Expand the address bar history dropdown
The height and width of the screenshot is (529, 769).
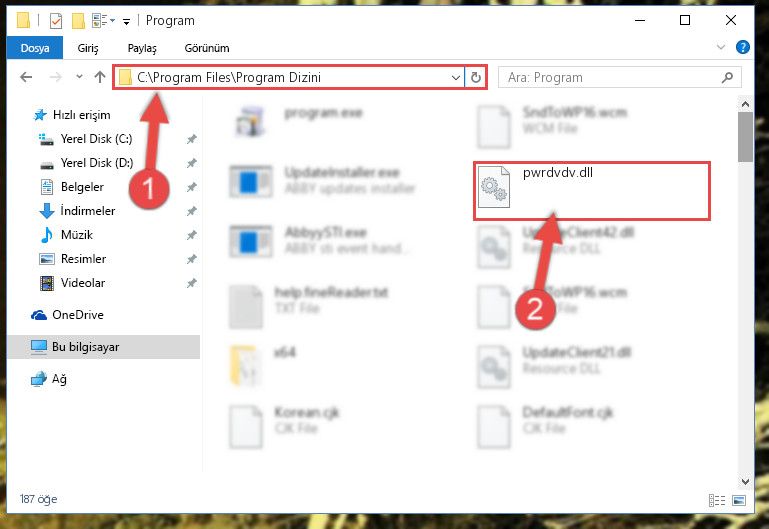tap(456, 77)
